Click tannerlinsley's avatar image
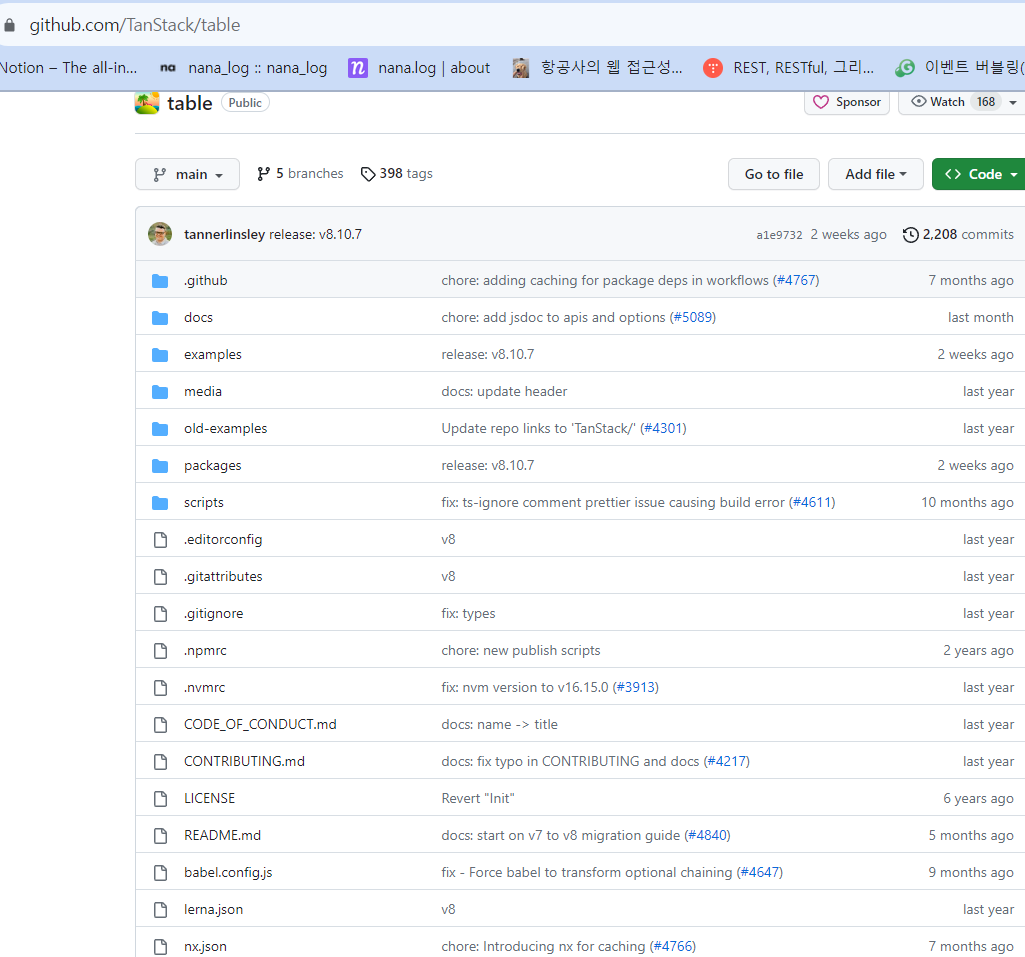Image resolution: width=1025 pixels, height=957 pixels. pyautogui.click(x=160, y=234)
